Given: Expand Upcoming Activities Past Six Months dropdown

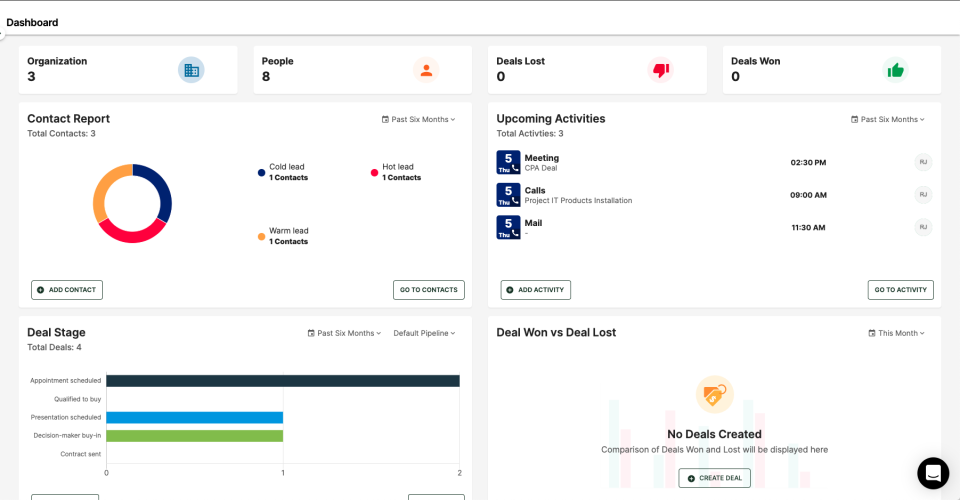Looking at the screenshot, I should tap(887, 120).
